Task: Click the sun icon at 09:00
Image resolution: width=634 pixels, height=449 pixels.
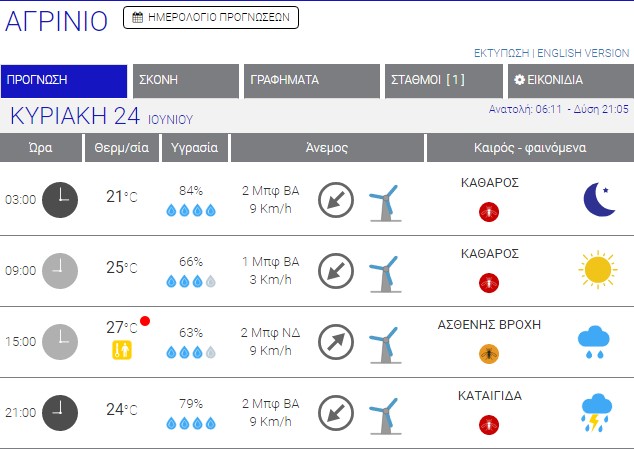Action: pyautogui.click(x=598, y=270)
